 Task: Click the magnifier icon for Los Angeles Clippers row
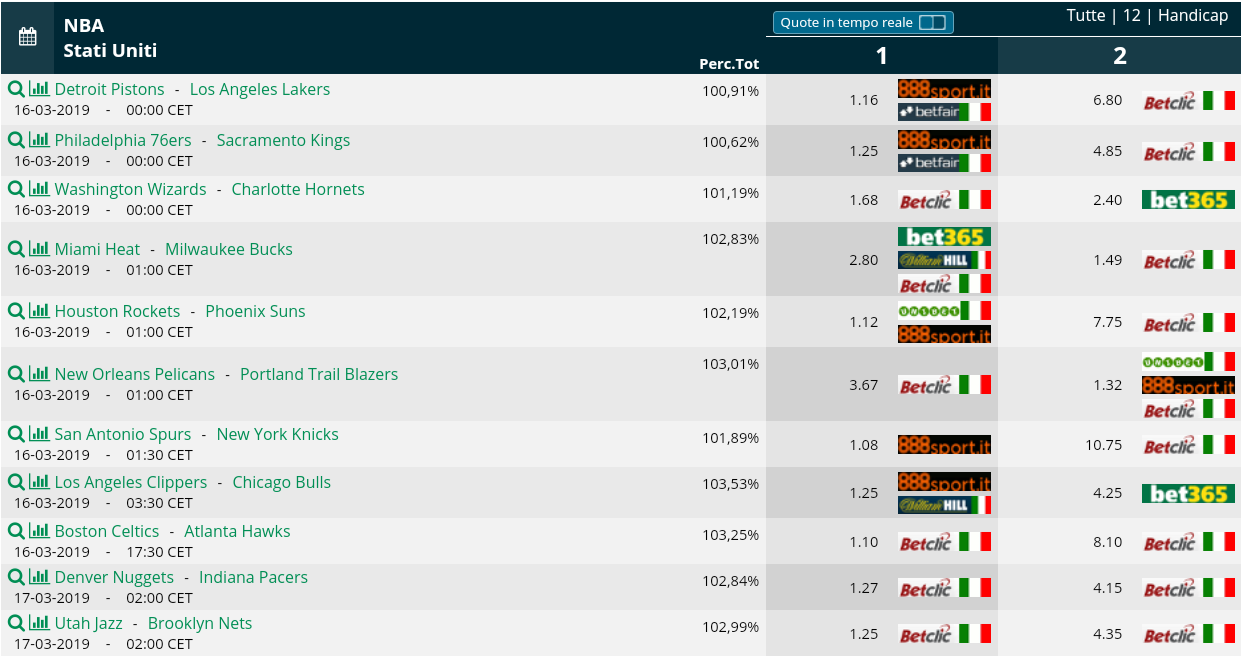pos(16,482)
